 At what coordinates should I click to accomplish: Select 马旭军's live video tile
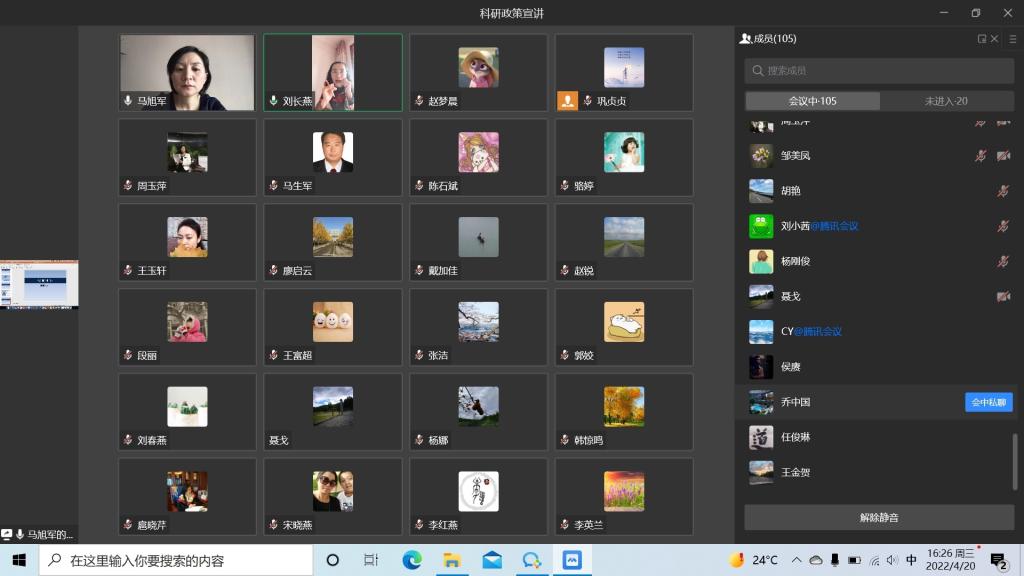pos(187,72)
